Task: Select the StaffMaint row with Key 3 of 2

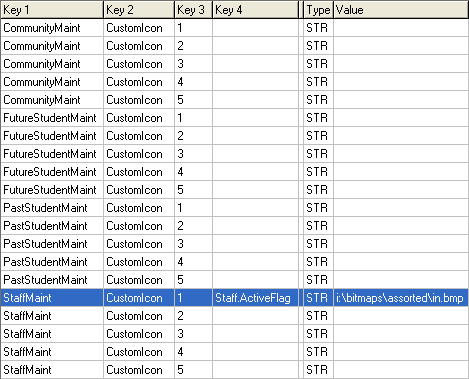Action: click(x=234, y=316)
